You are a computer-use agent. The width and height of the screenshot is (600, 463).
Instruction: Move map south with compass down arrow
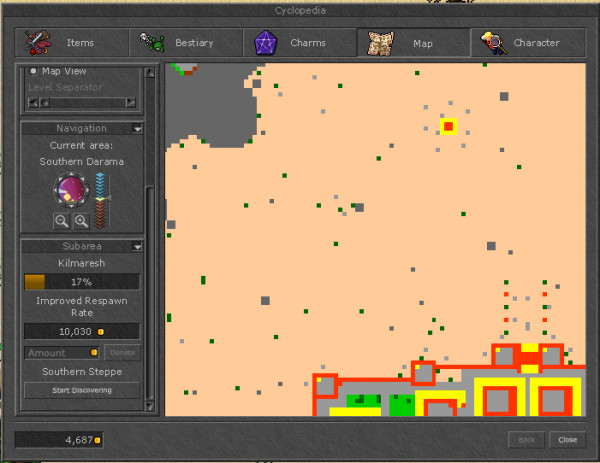pos(71,205)
